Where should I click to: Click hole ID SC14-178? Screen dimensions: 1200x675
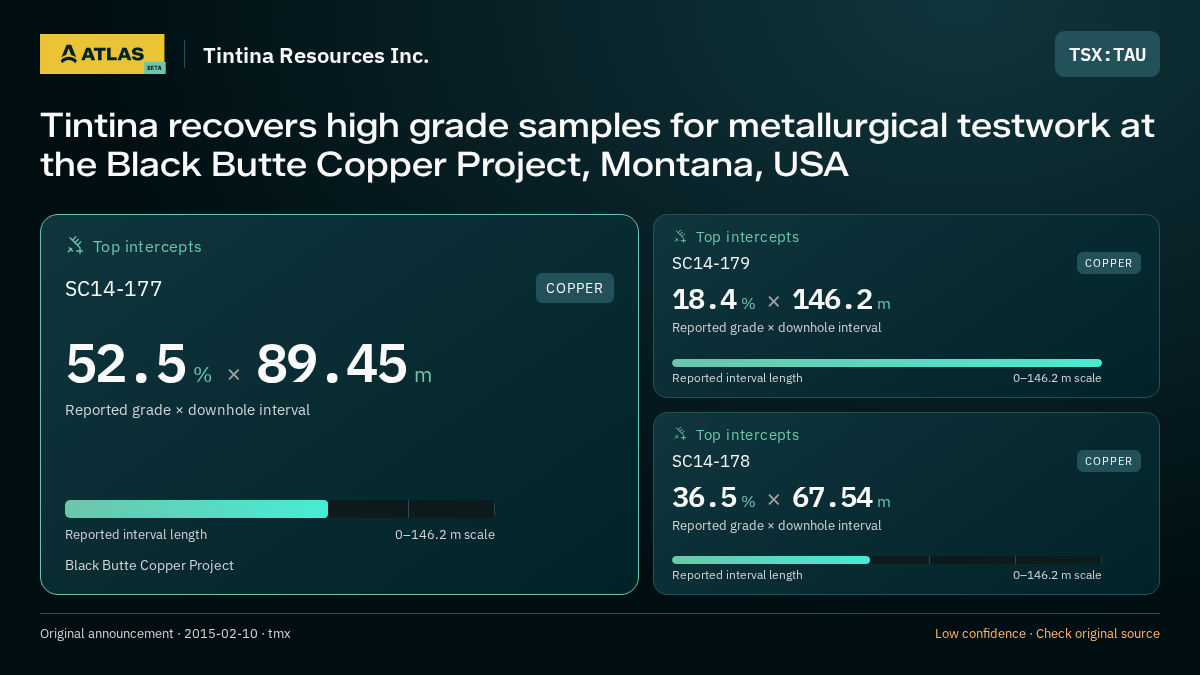[711, 462]
